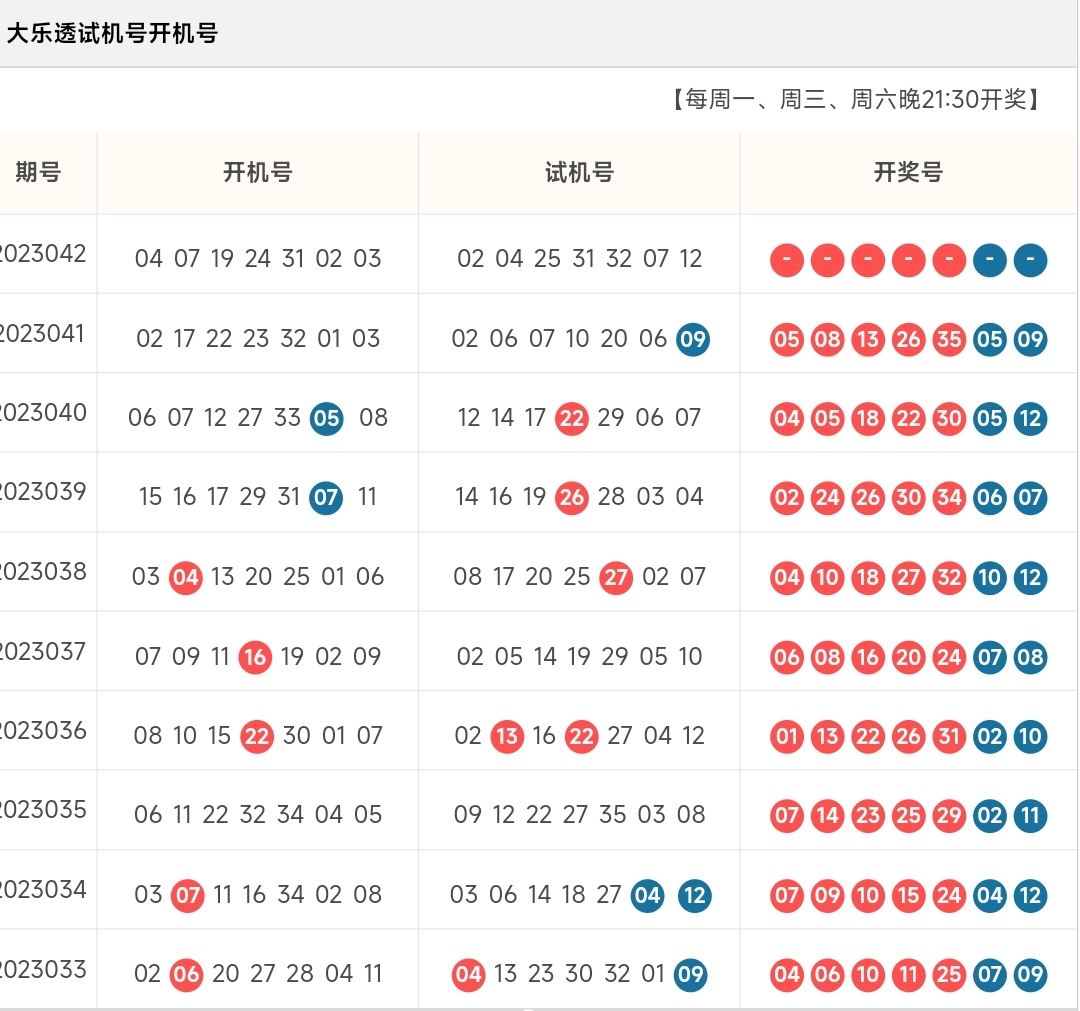Screen dimensions: 1080x1011
Task: Click blue ball 07 in 开机号 of row 2023039
Action: (326, 497)
